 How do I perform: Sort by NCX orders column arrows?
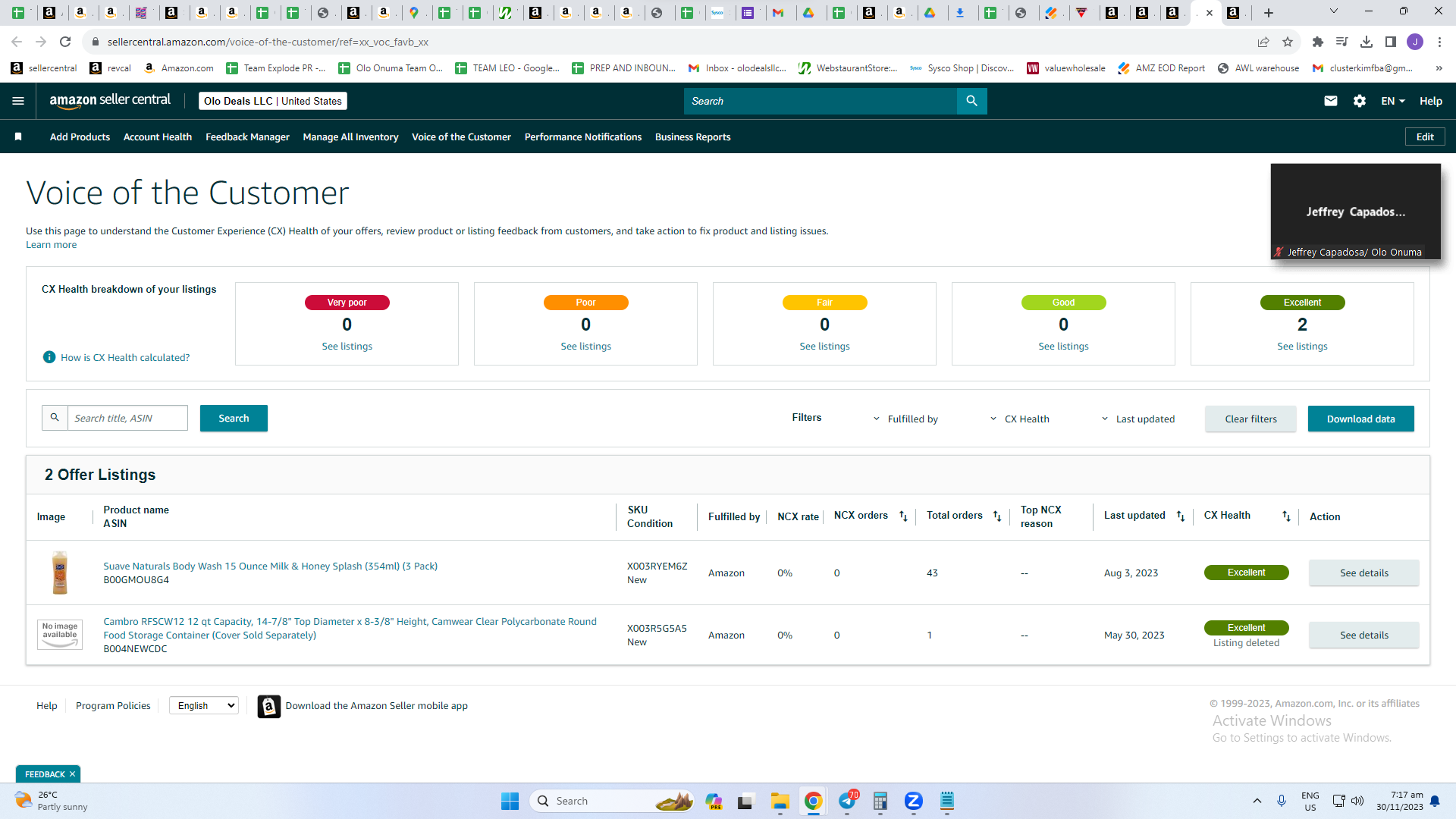[903, 516]
